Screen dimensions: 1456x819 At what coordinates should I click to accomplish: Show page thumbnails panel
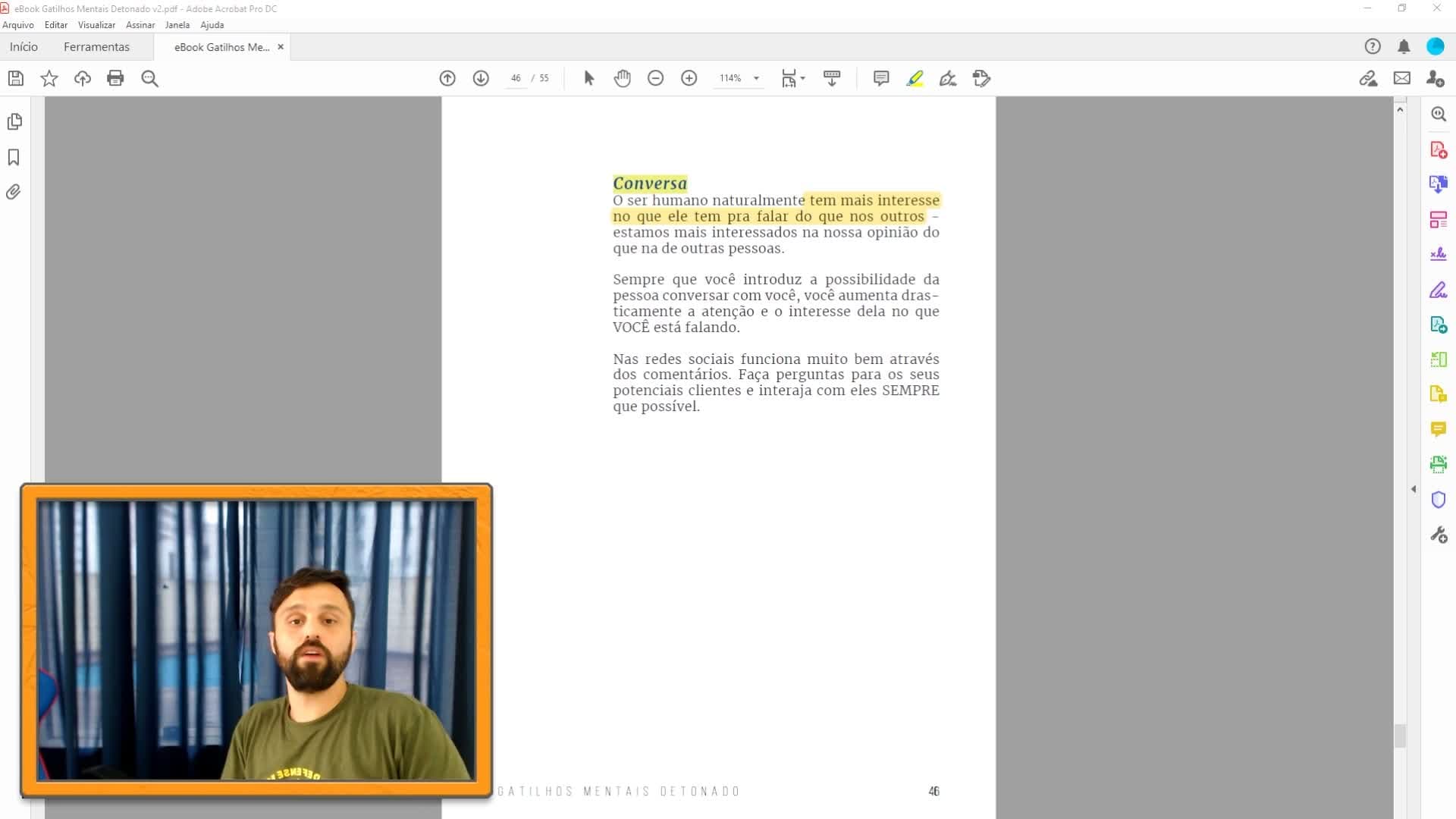(x=14, y=121)
